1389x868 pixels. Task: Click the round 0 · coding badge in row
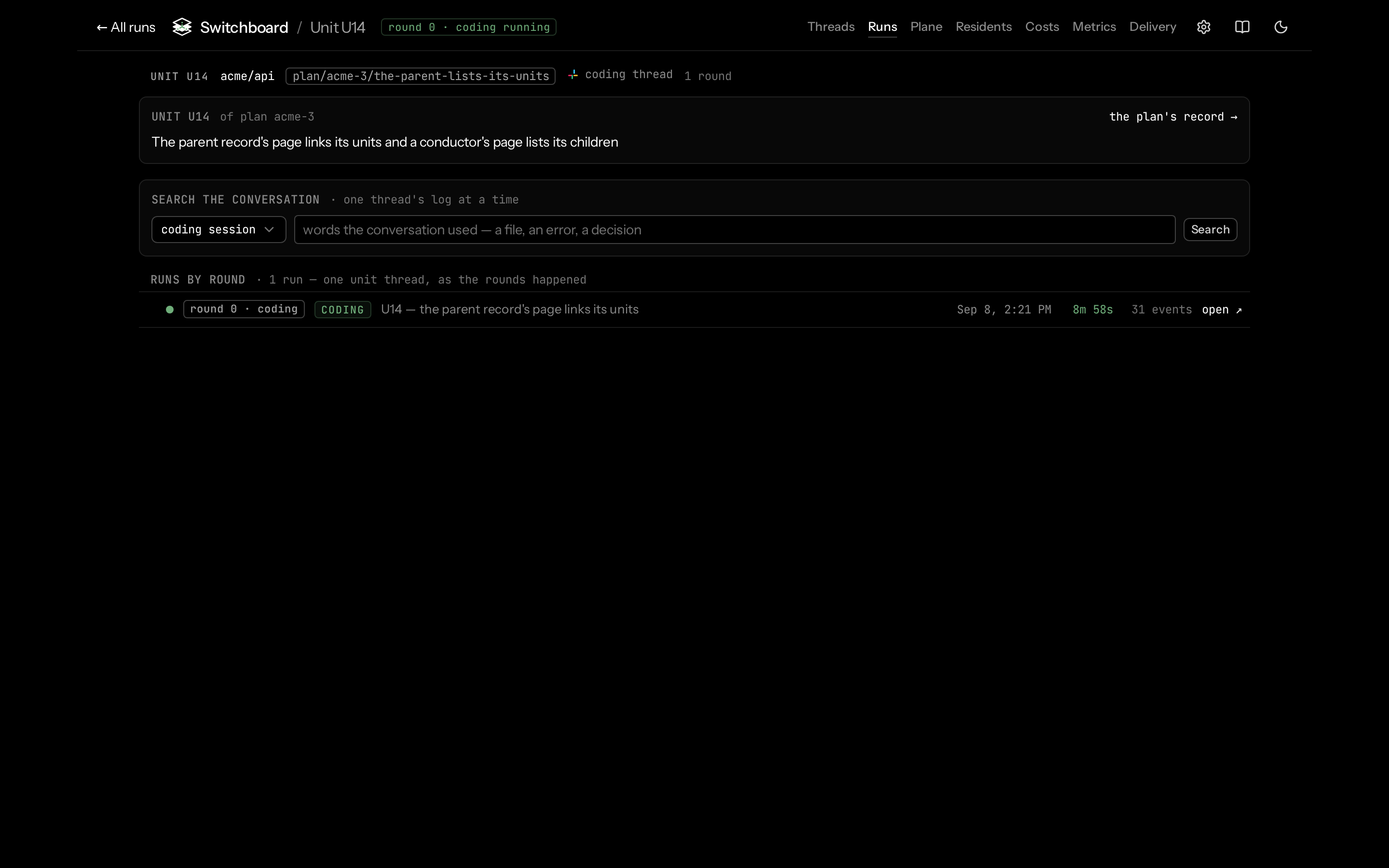coord(244,310)
